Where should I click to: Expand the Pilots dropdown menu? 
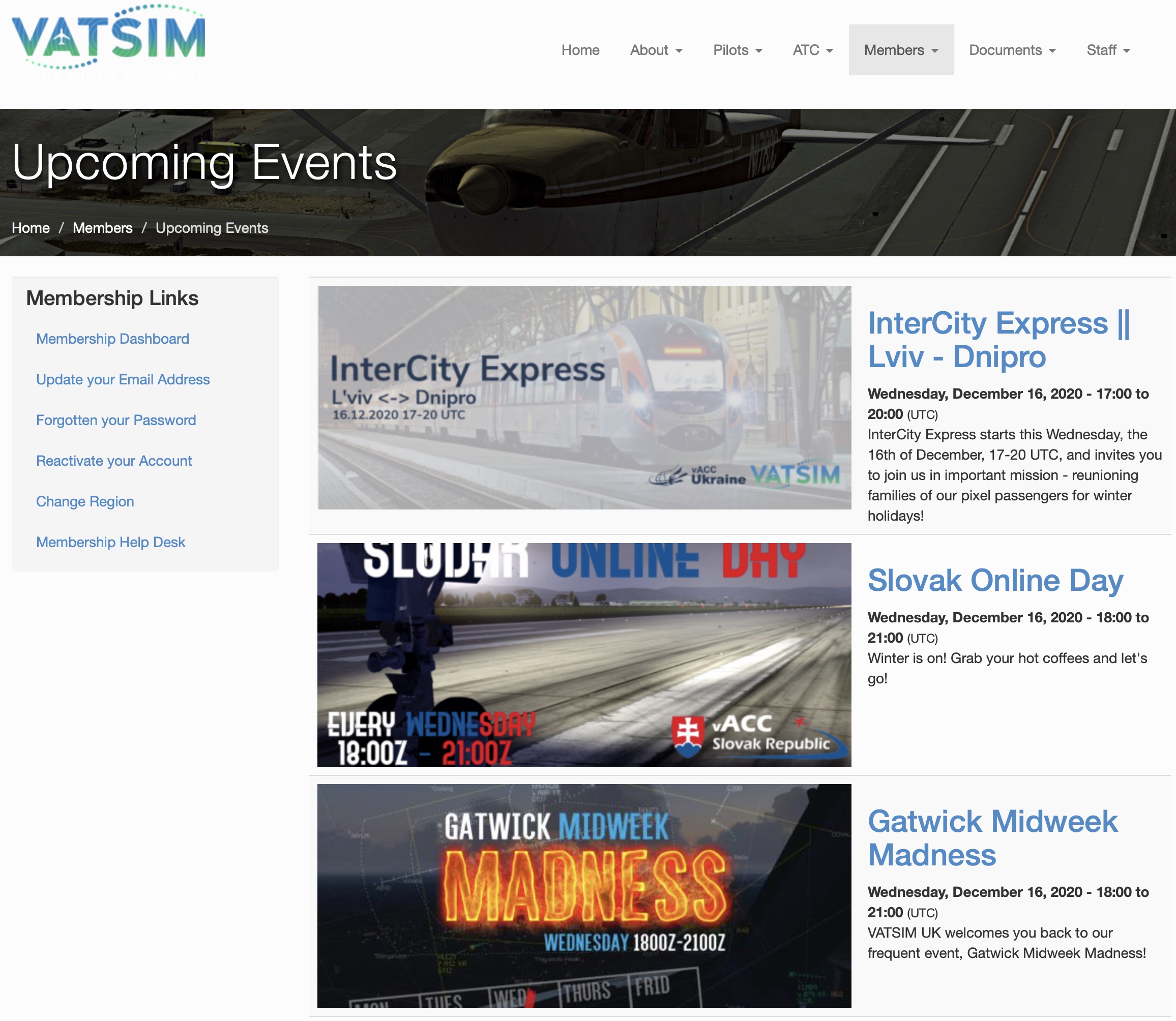coord(737,50)
